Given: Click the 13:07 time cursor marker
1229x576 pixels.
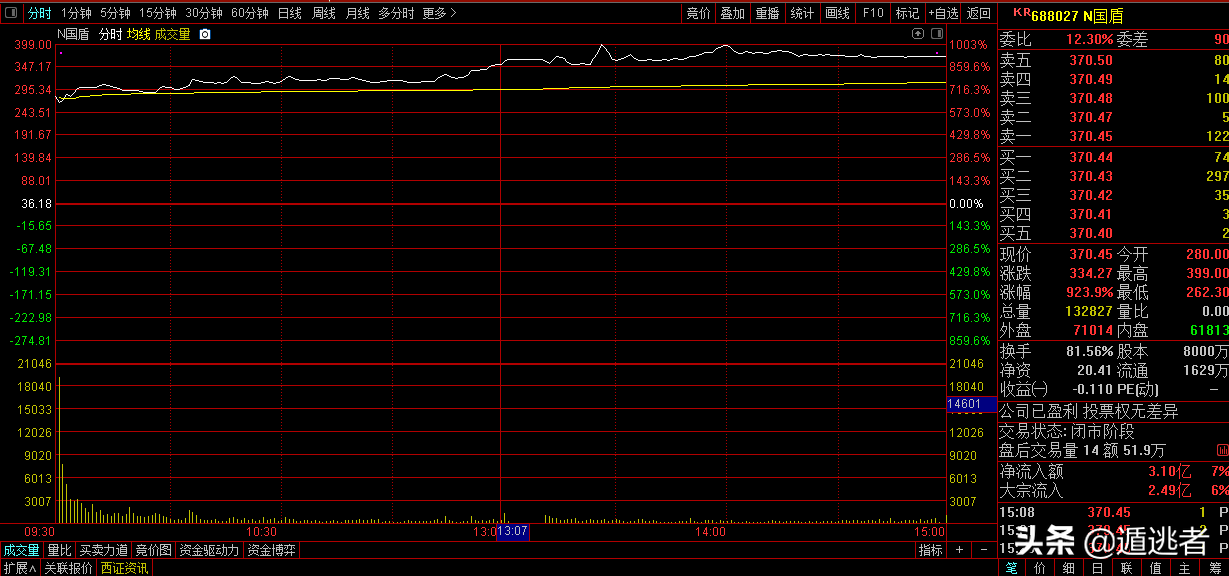Looking at the screenshot, I should point(512,532).
